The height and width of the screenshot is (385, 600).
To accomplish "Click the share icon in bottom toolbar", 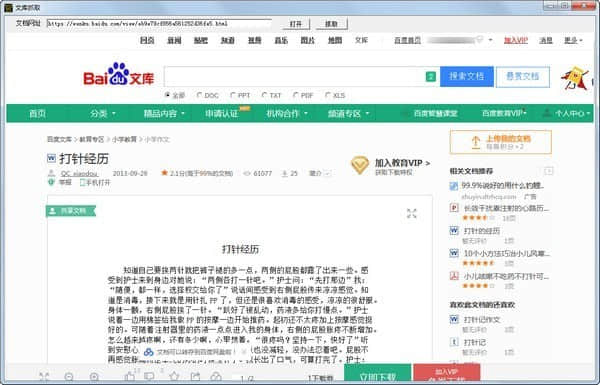I will pos(195,377).
